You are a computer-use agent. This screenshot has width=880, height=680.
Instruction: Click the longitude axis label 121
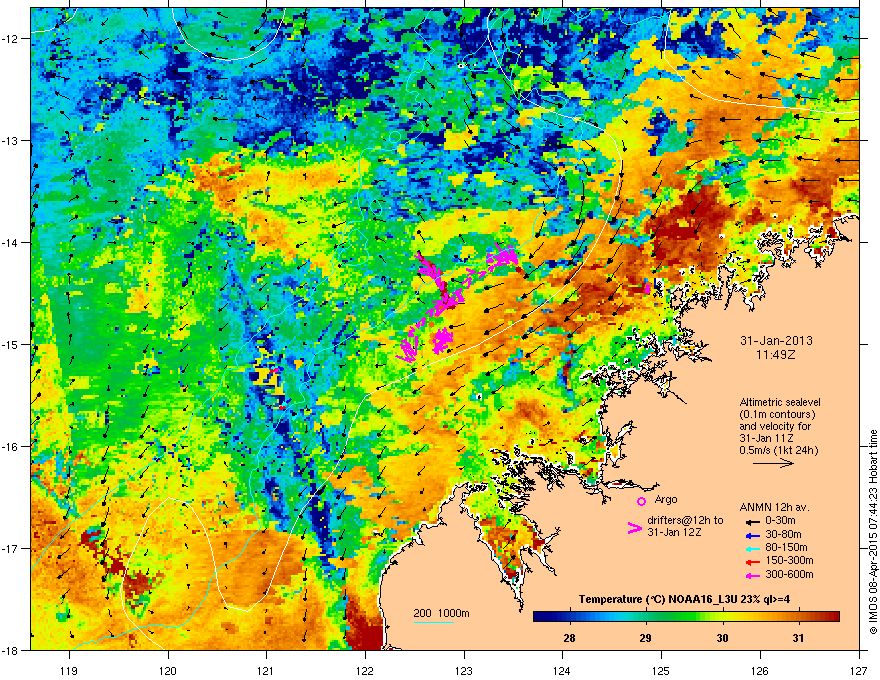pos(266,670)
